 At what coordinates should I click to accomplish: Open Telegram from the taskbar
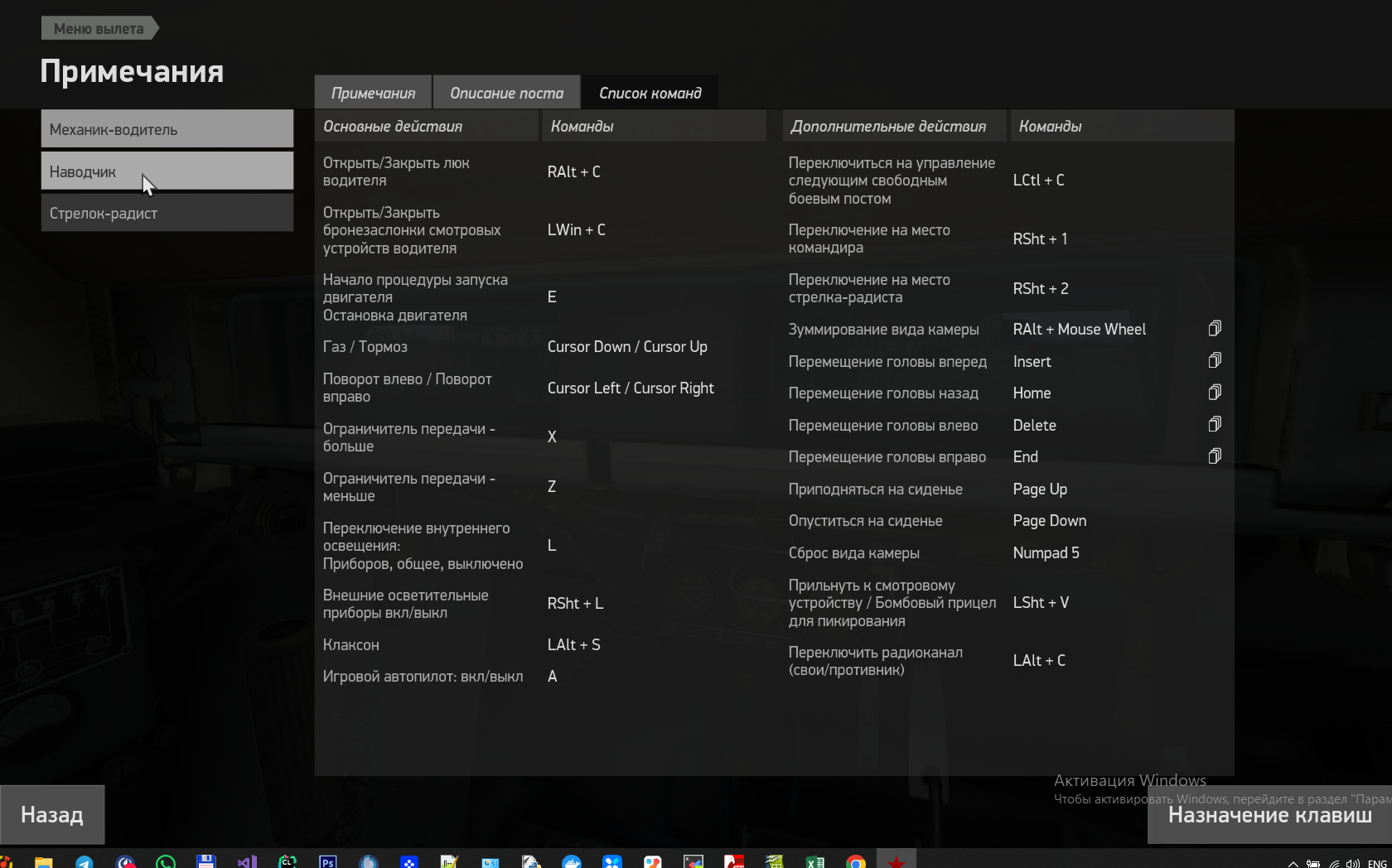coord(85,861)
